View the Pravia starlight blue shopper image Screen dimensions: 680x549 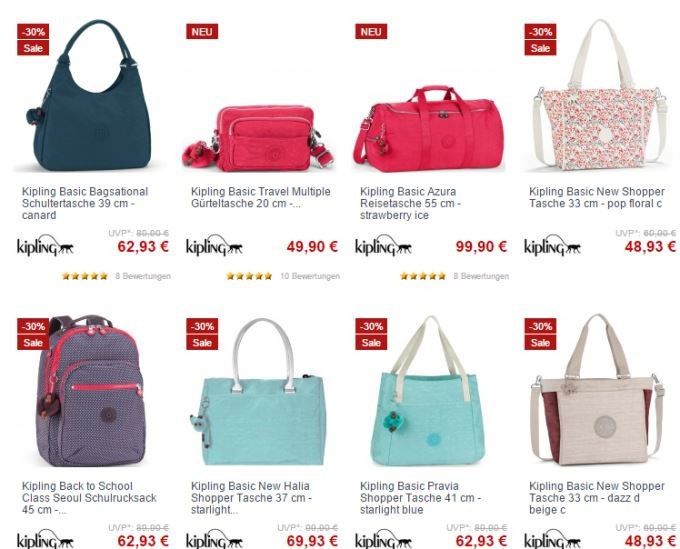tap(428, 391)
